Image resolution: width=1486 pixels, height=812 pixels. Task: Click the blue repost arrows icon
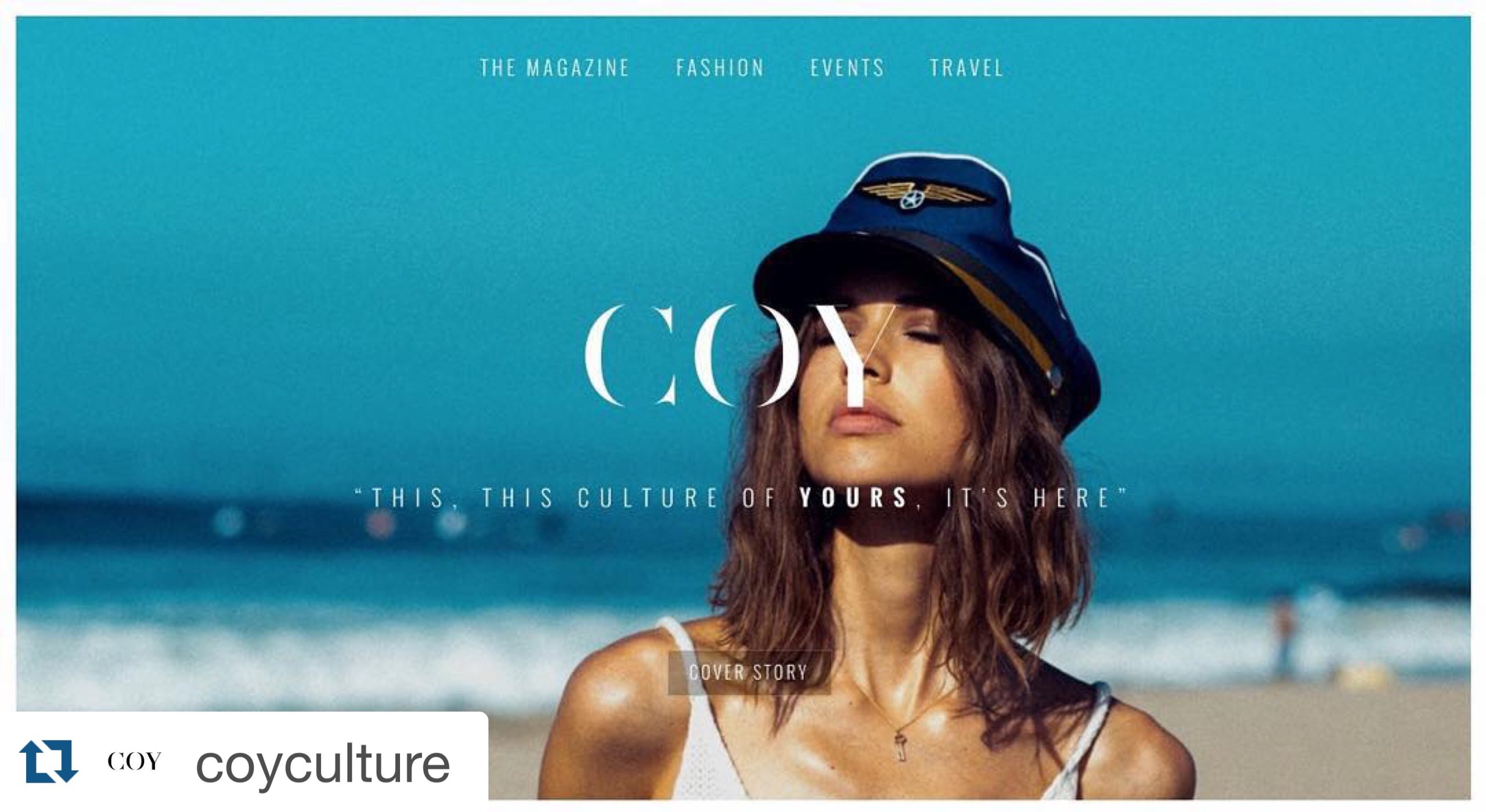click(49, 761)
